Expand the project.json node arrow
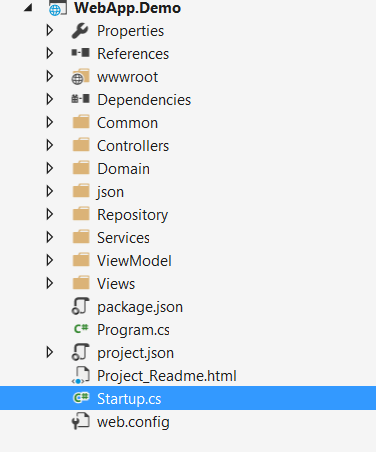The image size is (376, 452). click(50, 352)
